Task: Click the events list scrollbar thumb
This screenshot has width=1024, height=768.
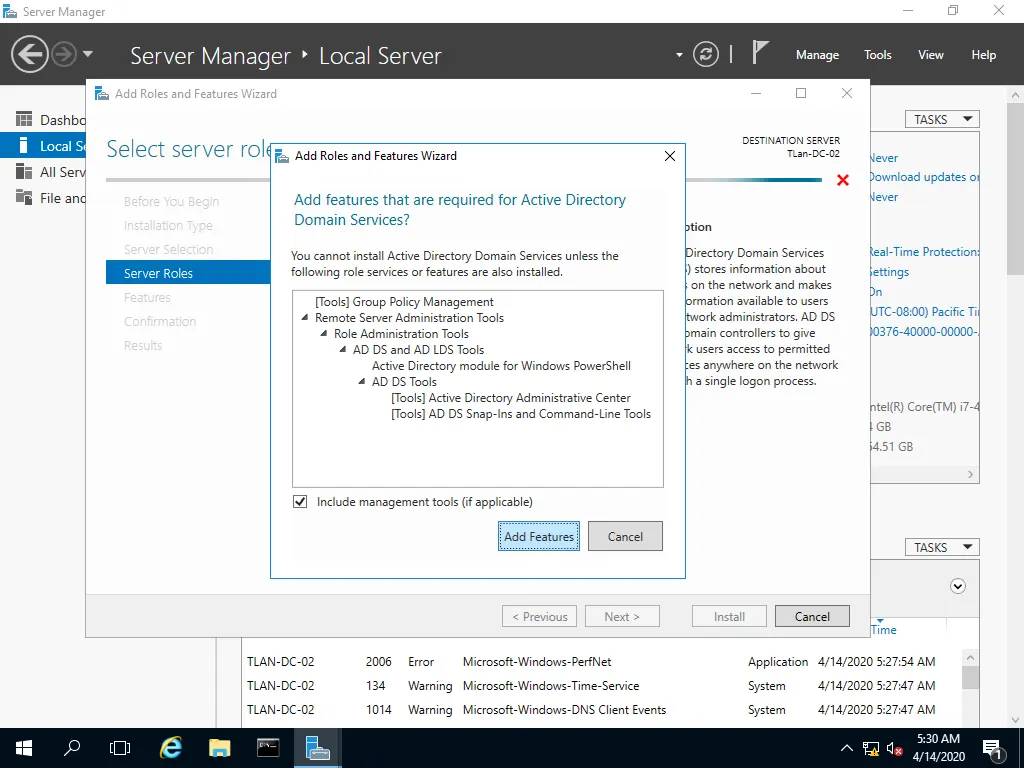Action: pos(970,677)
